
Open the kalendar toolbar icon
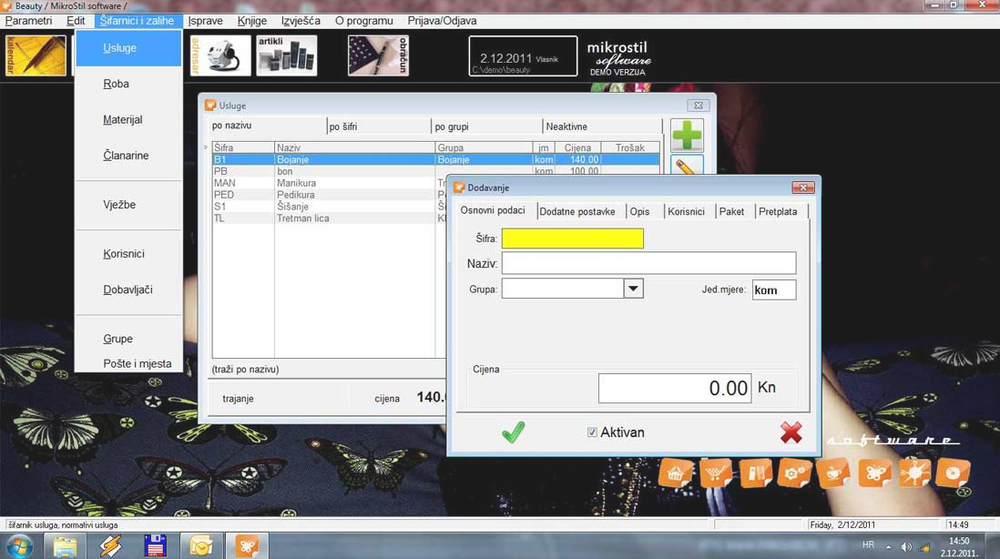tap(36, 55)
